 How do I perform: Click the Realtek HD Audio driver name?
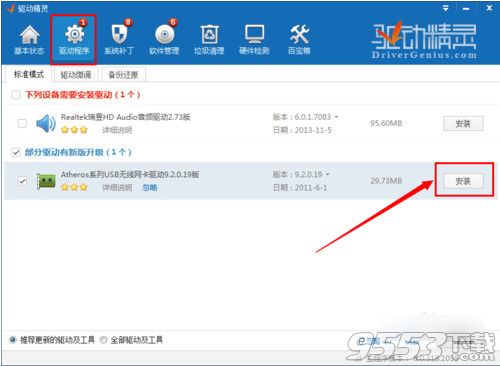pos(125,117)
